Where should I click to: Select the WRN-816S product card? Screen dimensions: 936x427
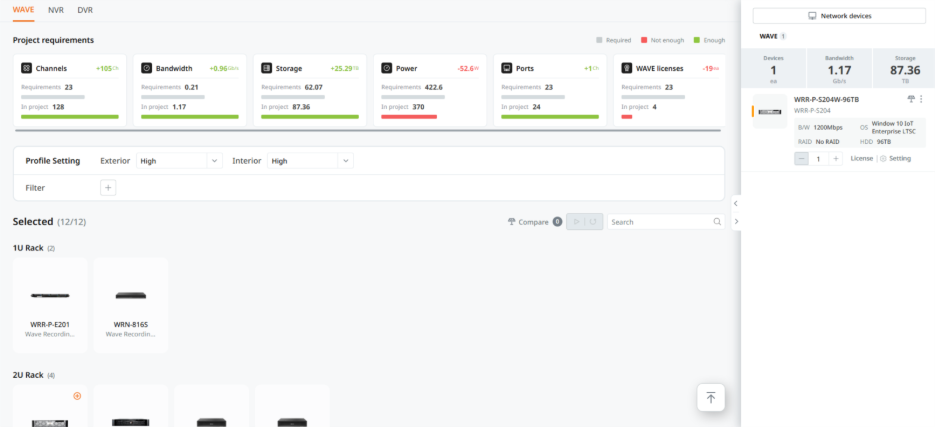click(x=130, y=305)
